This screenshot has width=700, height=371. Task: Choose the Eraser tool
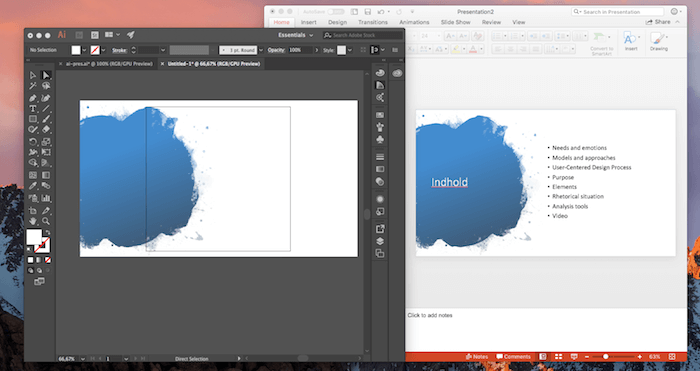point(46,129)
